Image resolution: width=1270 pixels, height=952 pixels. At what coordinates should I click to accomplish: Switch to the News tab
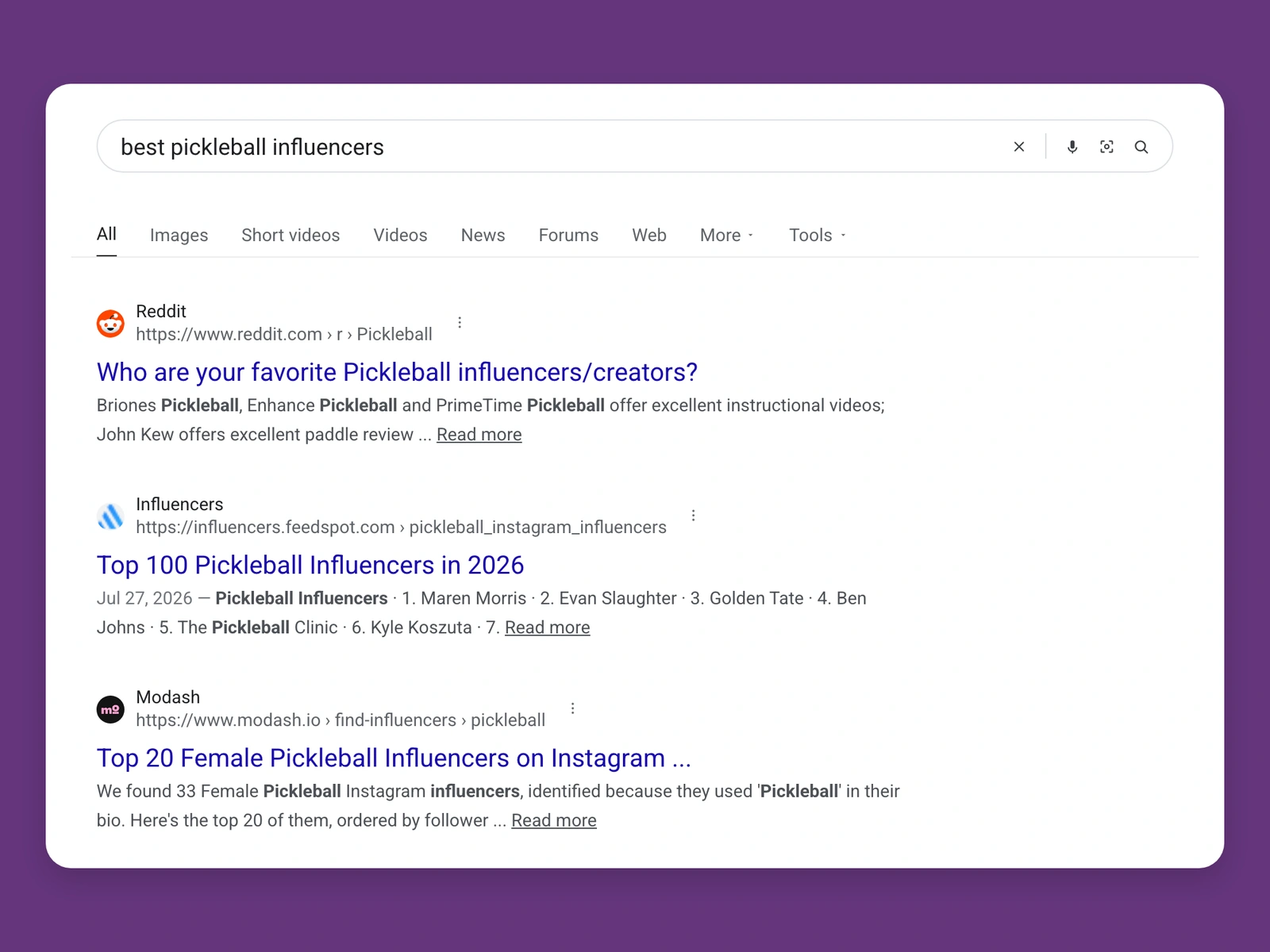pyautogui.click(x=483, y=235)
